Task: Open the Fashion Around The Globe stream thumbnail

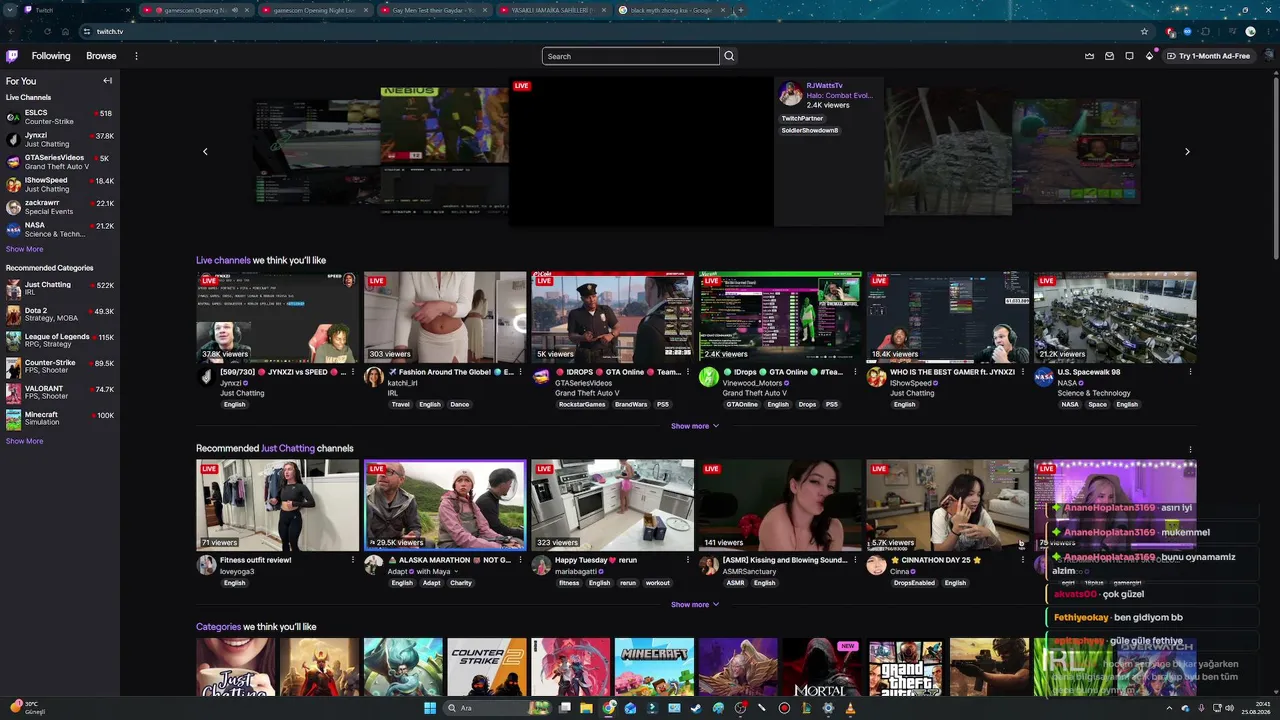Action: [x=445, y=317]
